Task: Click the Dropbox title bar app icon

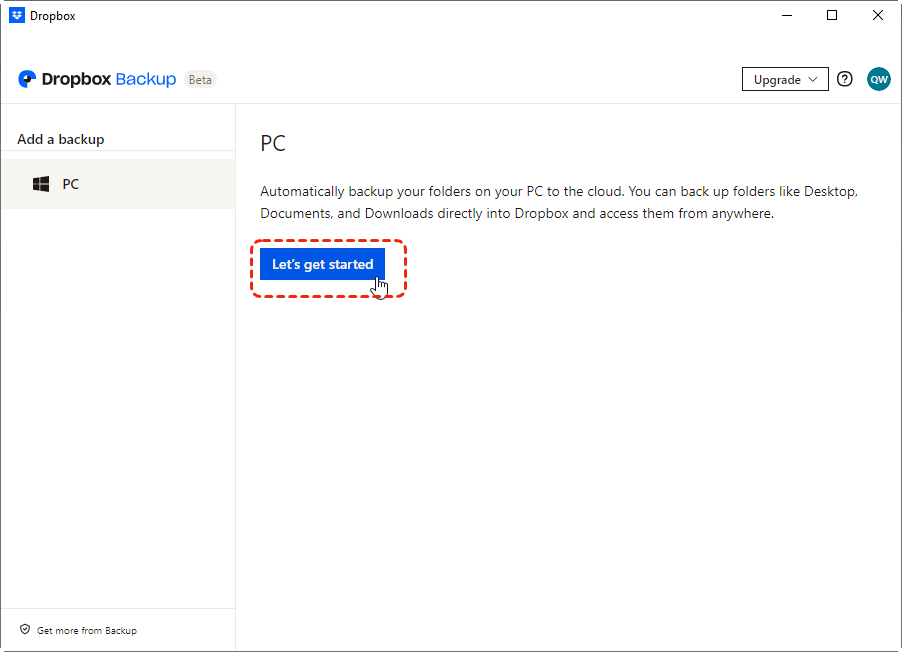Action: [17, 16]
